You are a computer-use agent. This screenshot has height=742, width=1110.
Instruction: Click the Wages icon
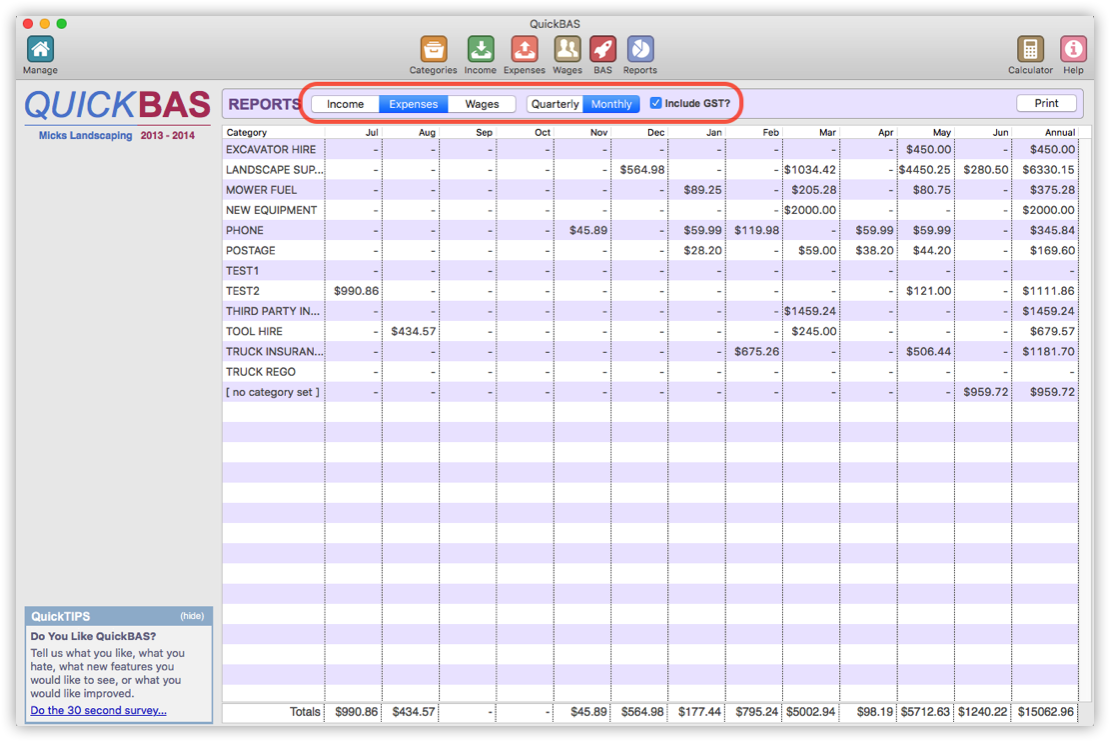567,47
